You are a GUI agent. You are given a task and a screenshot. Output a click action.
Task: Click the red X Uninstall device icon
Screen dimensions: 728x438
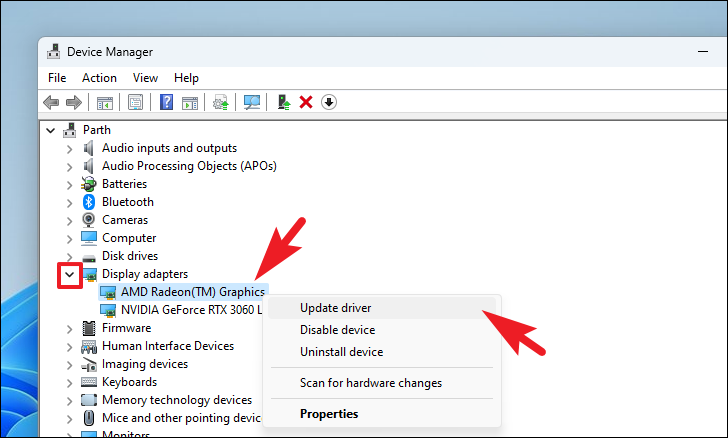(x=306, y=102)
